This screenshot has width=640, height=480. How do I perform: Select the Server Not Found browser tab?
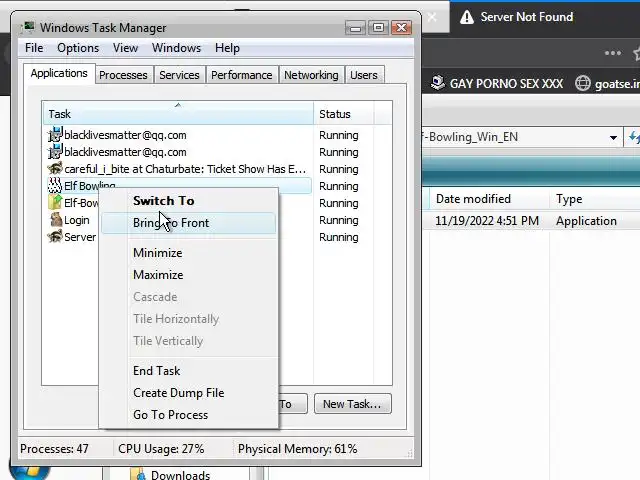click(527, 17)
